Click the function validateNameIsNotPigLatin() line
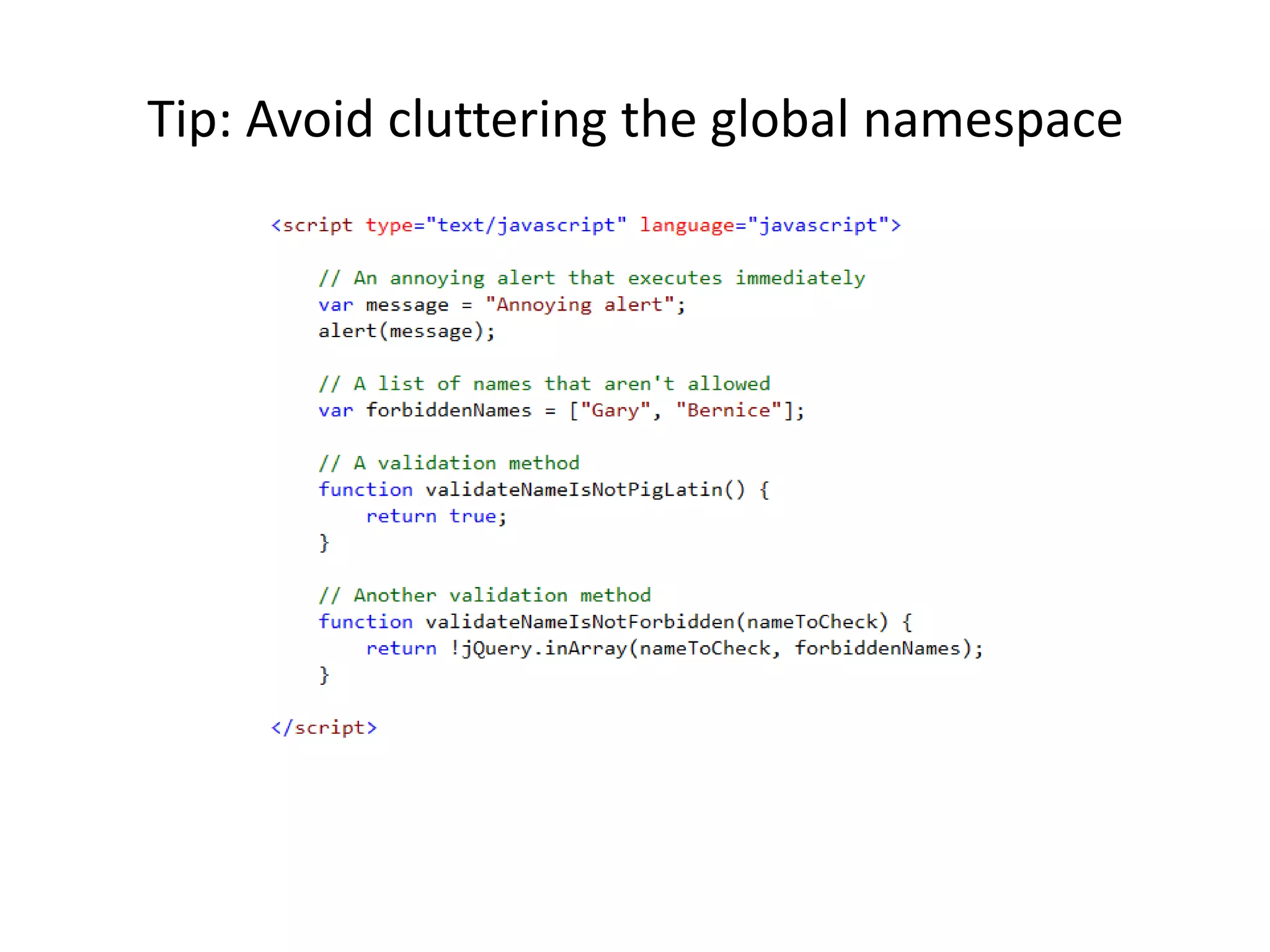The height and width of the screenshot is (952, 1270). pos(544,490)
